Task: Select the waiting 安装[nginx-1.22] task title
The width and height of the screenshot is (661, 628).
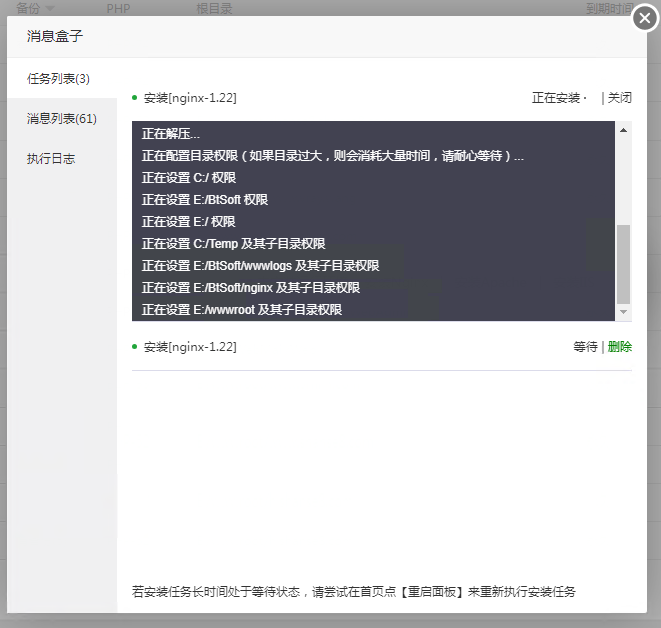Action: 190,346
